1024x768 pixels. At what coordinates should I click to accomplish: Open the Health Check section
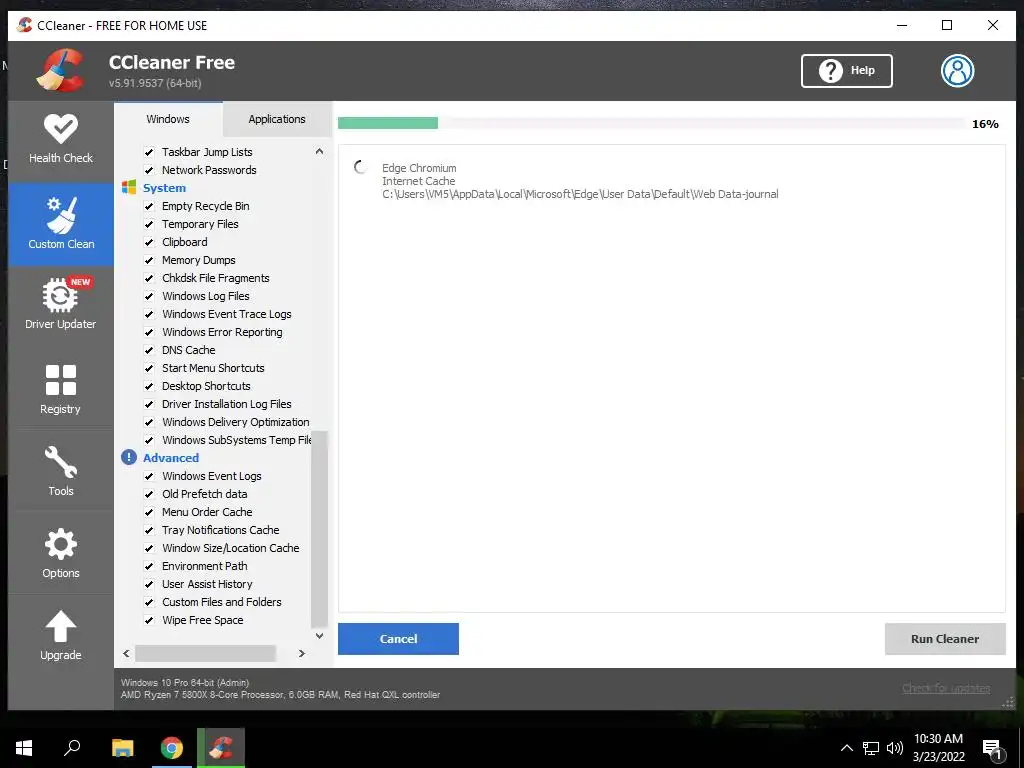tap(61, 139)
